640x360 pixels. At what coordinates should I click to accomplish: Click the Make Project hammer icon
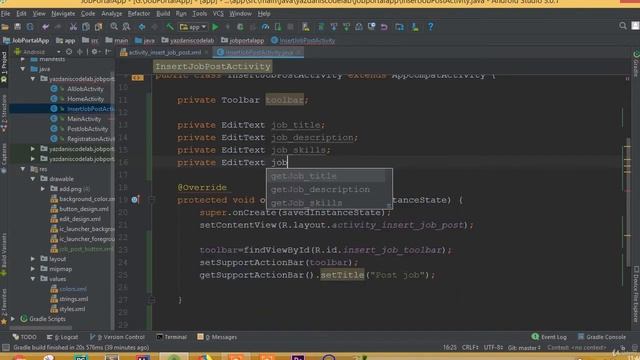(169, 27)
